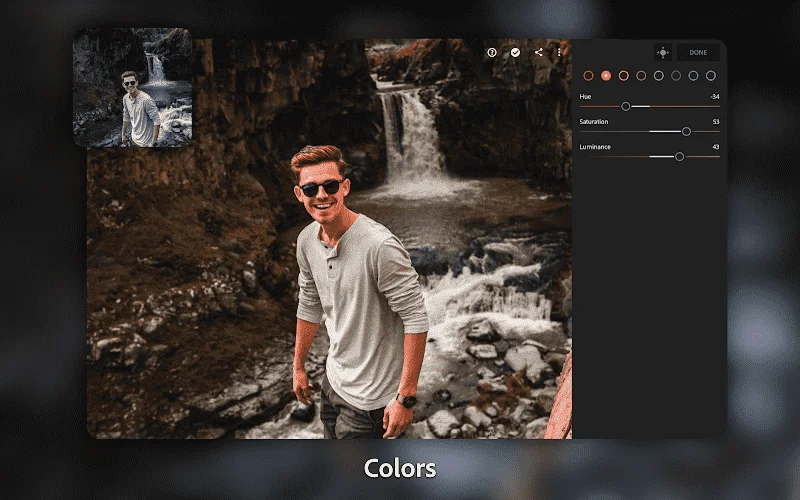The width and height of the screenshot is (800, 500).
Task: Select the first (red) color circle
Action: (588, 76)
